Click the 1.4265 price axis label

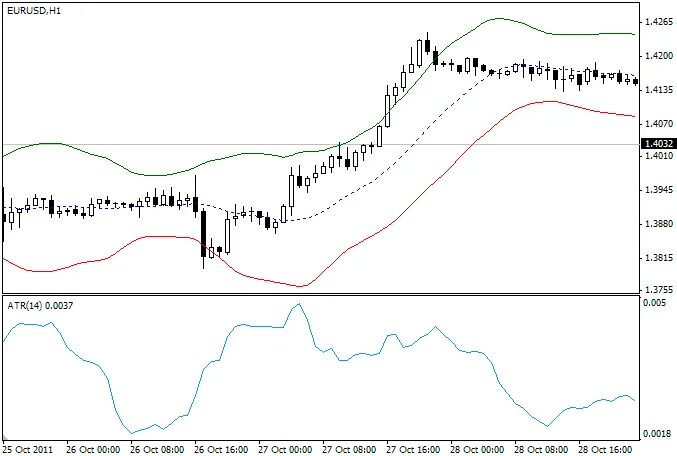click(658, 21)
